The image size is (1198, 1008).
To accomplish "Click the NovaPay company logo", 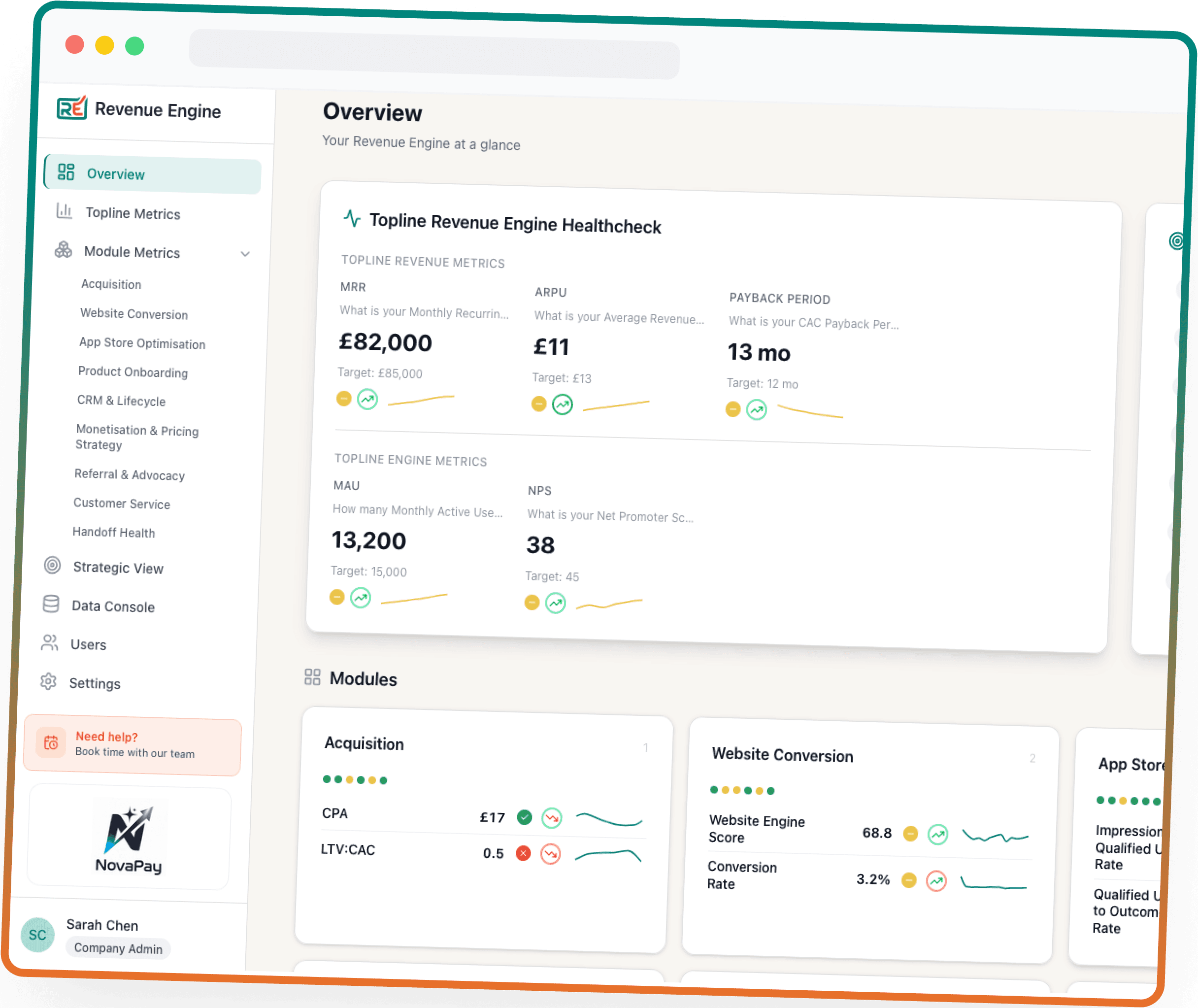I will (x=129, y=838).
